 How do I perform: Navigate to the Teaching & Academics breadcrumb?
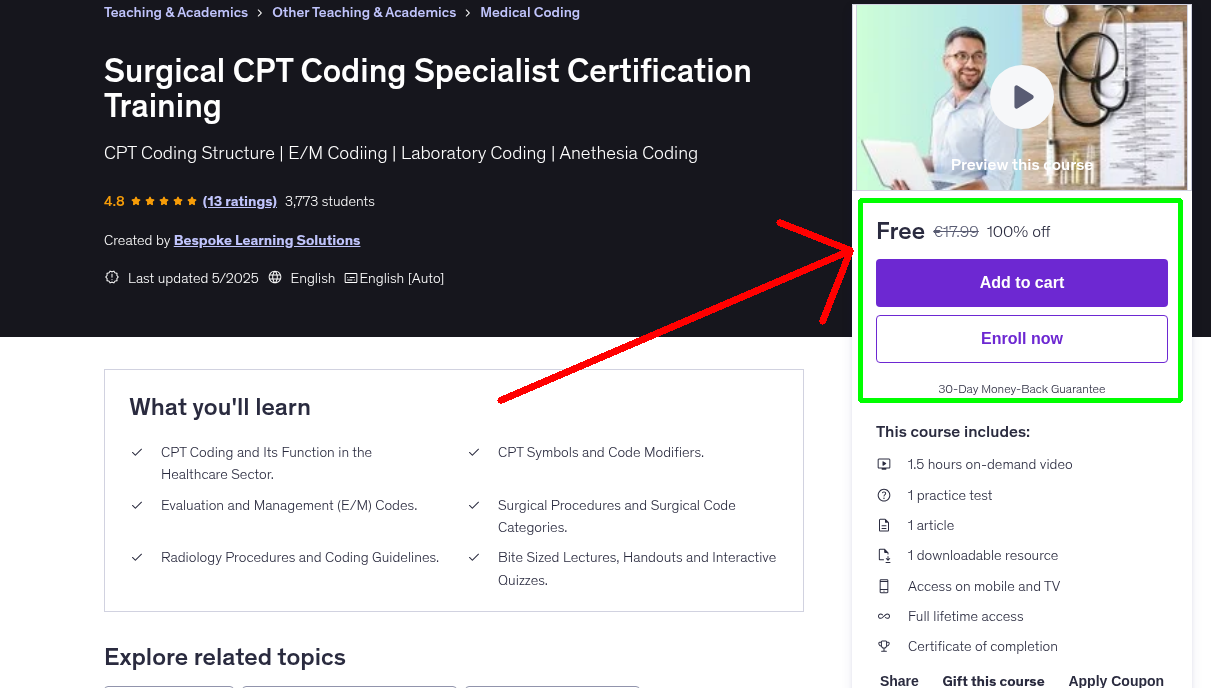tap(175, 12)
